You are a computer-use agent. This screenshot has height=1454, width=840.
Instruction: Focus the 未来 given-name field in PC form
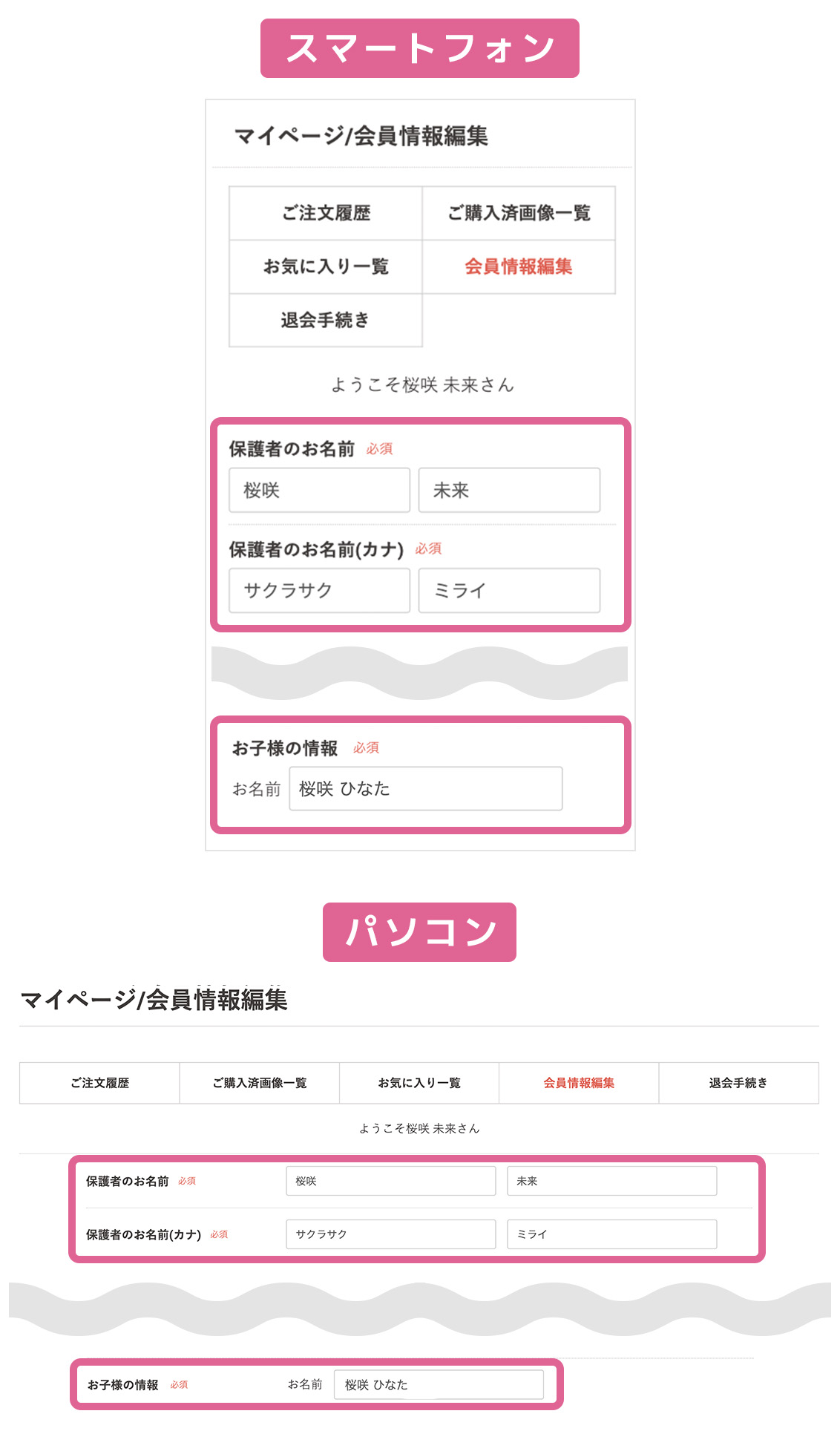(611, 1181)
